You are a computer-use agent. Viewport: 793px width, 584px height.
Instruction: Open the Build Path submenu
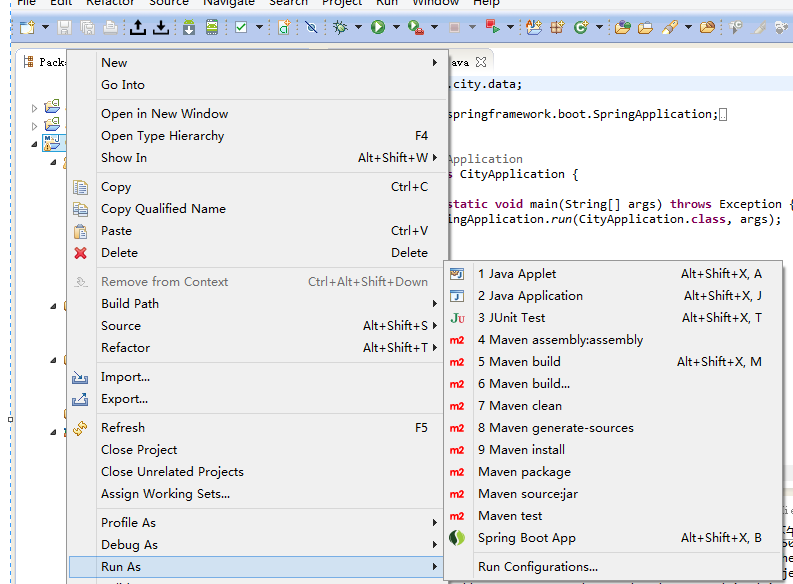click(x=258, y=304)
